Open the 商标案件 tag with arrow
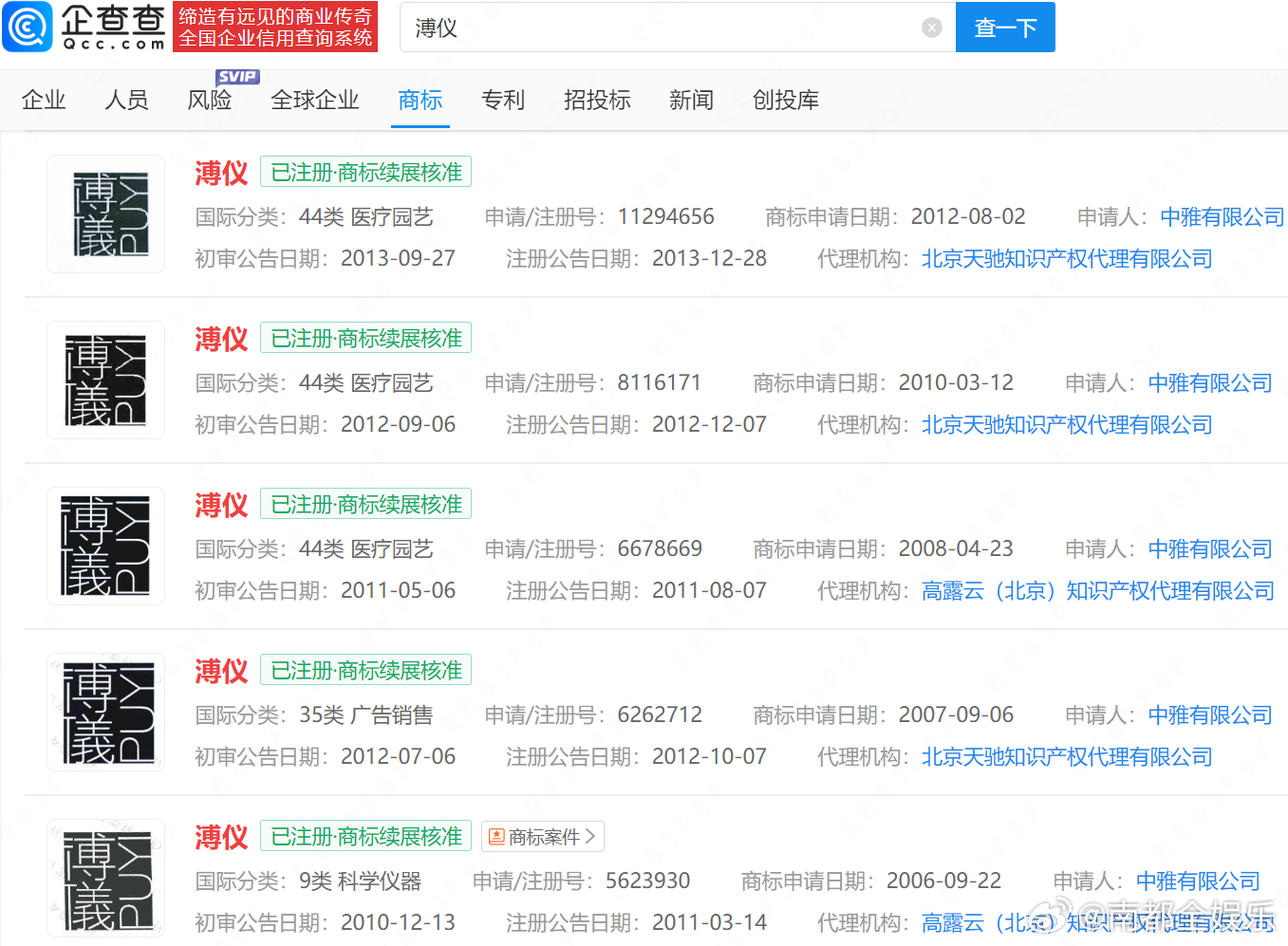This screenshot has width=1288, height=946. (543, 837)
